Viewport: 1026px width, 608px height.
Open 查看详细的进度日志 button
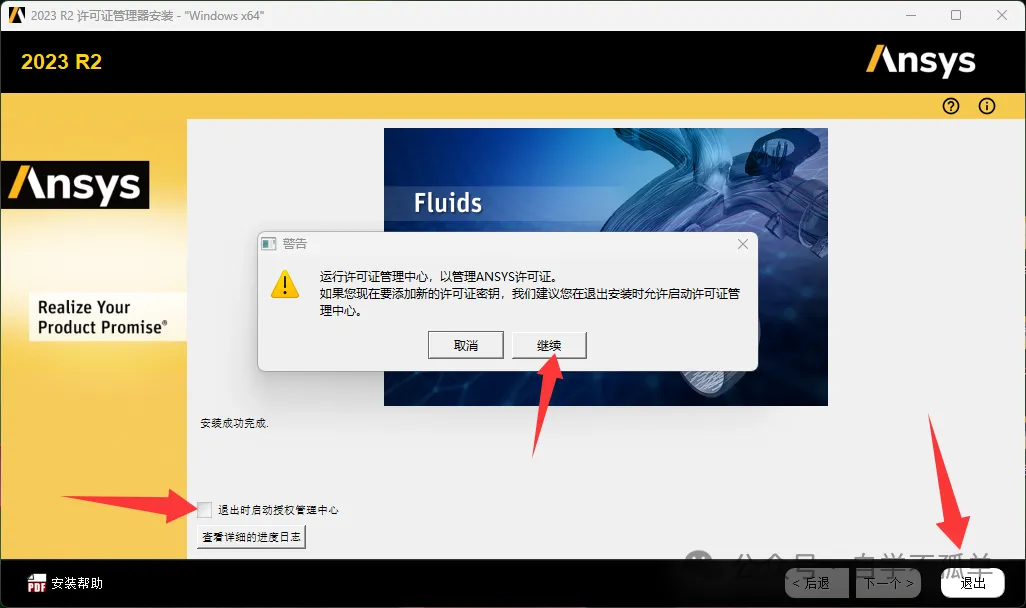pyautogui.click(x=251, y=537)
